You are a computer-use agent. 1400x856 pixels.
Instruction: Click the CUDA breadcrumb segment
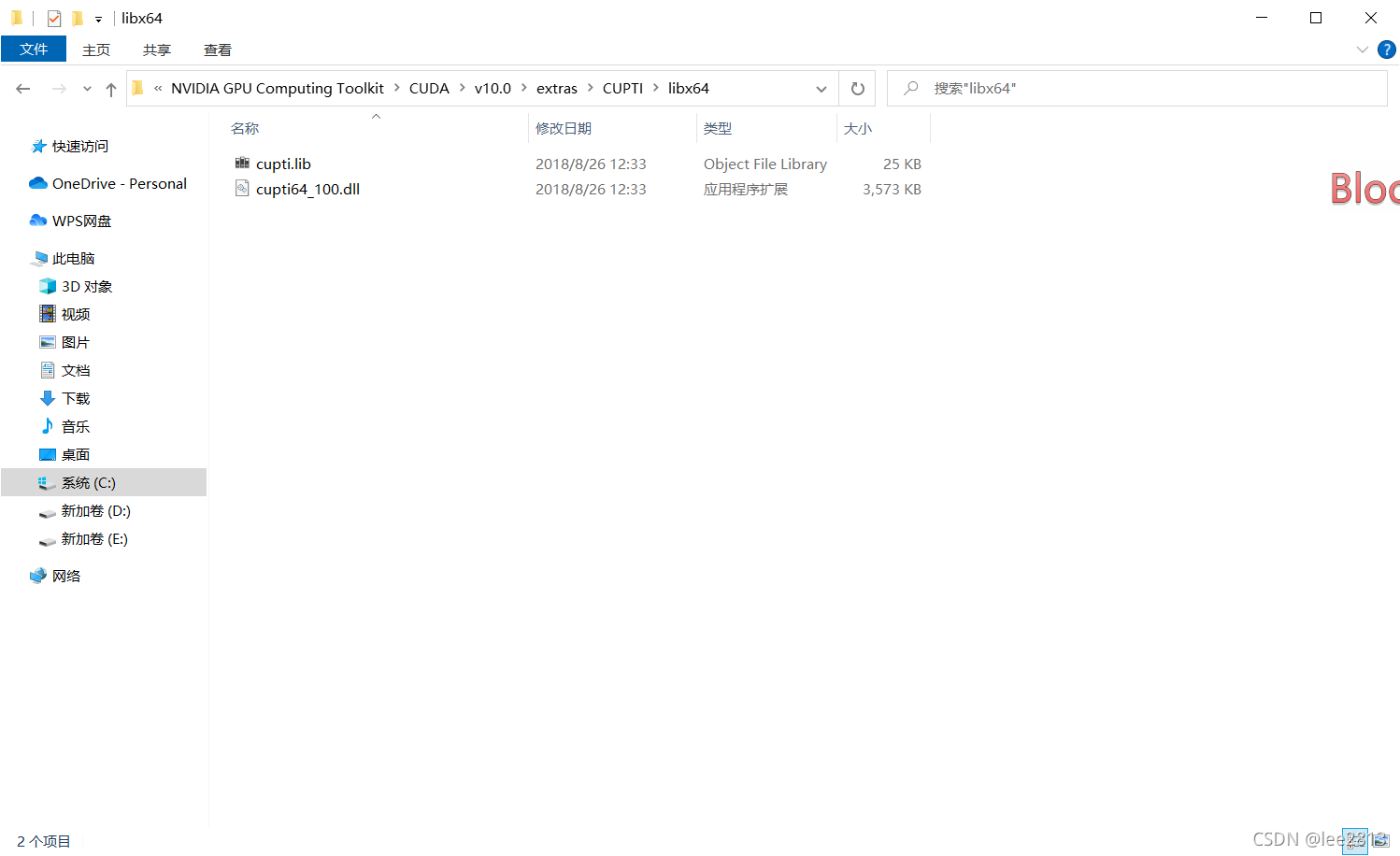pos(429,88)
